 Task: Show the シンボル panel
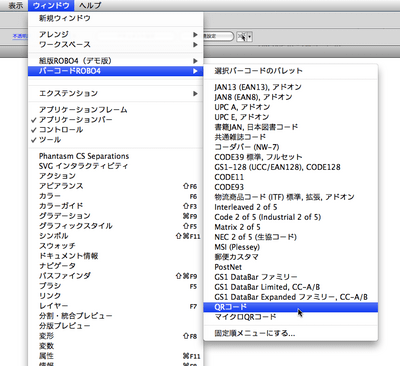[x=115, y=236]
